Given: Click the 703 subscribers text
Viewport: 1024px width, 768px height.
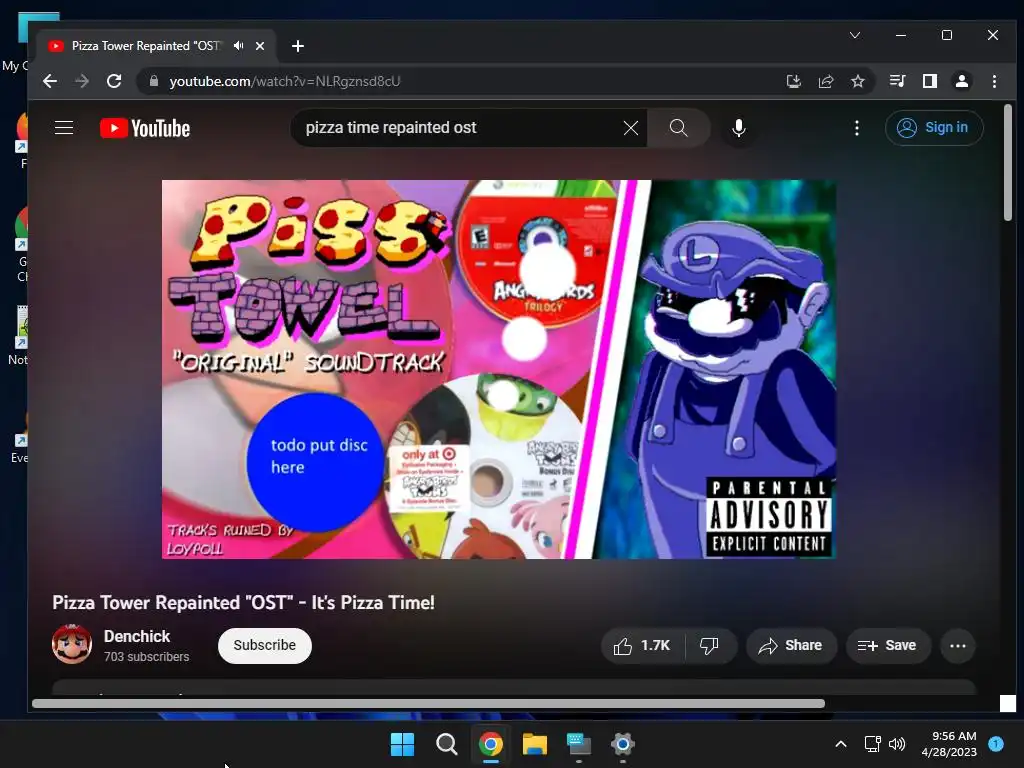Looking at the screenshot, I should 146,656.
